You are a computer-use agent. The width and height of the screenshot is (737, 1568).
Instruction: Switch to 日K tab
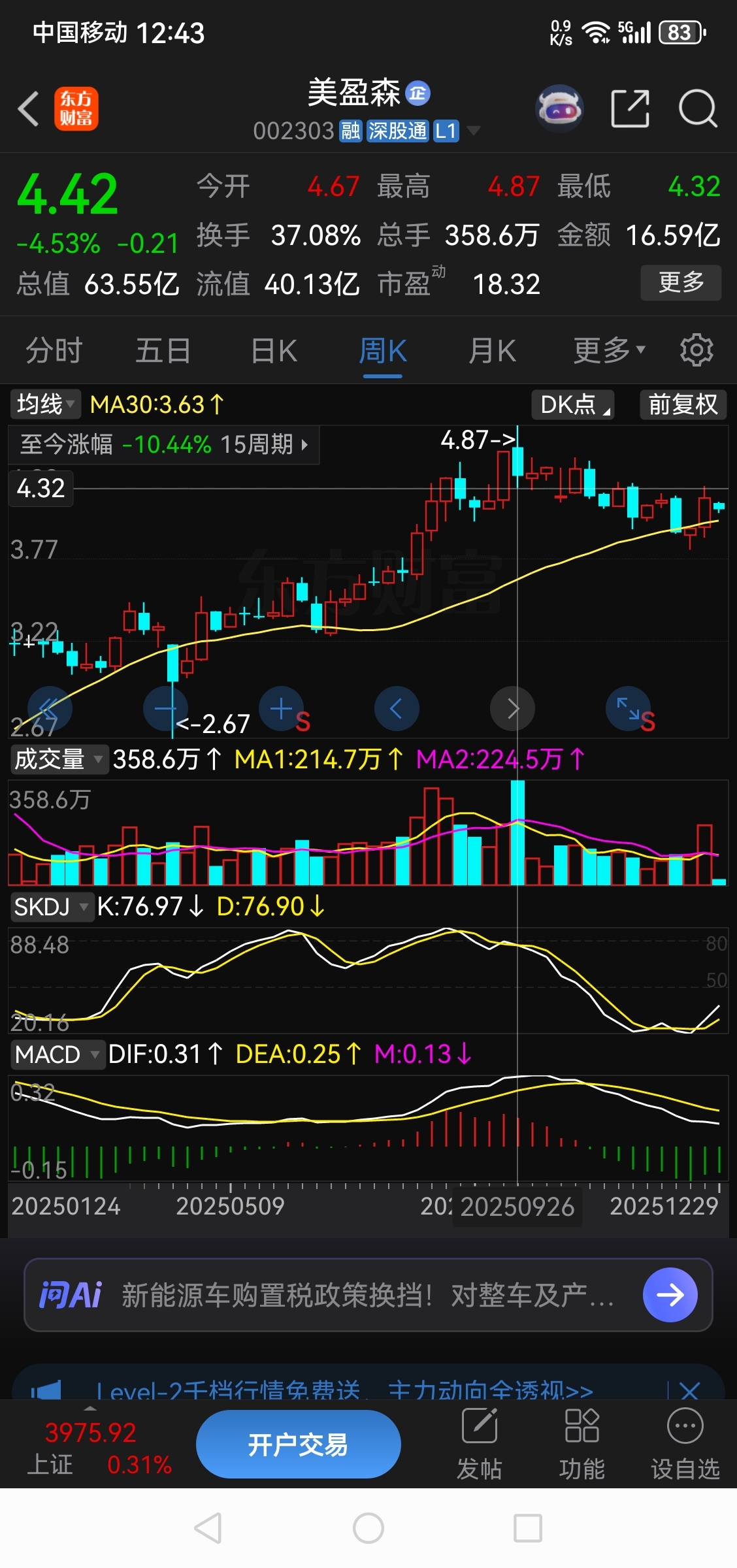pyautogui.click(x=274, y=350)
